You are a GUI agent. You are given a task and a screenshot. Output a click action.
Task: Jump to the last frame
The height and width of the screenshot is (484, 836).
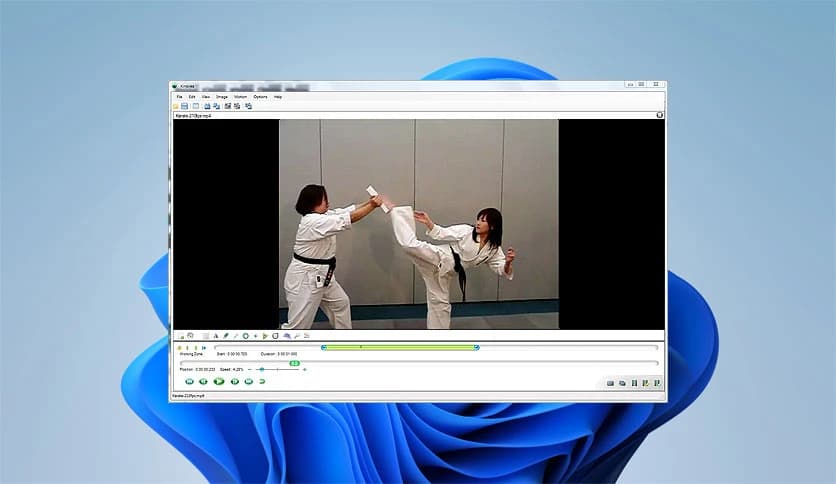click(248, 382)
